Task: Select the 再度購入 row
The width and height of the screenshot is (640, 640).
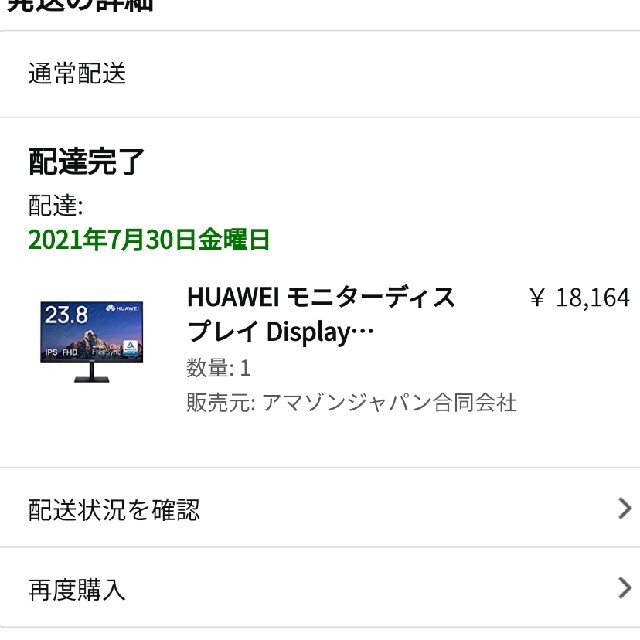Action: pos(320,588)
